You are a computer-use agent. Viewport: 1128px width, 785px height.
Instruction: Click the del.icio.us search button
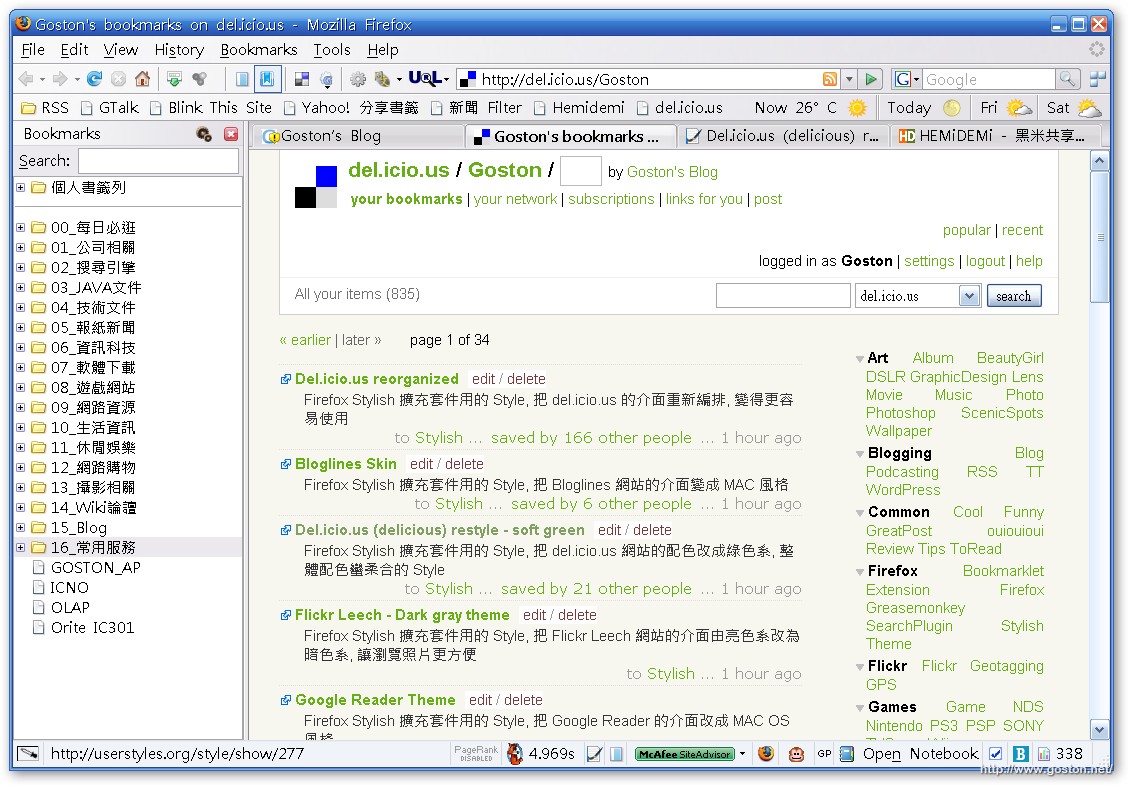click(1014, 296)
